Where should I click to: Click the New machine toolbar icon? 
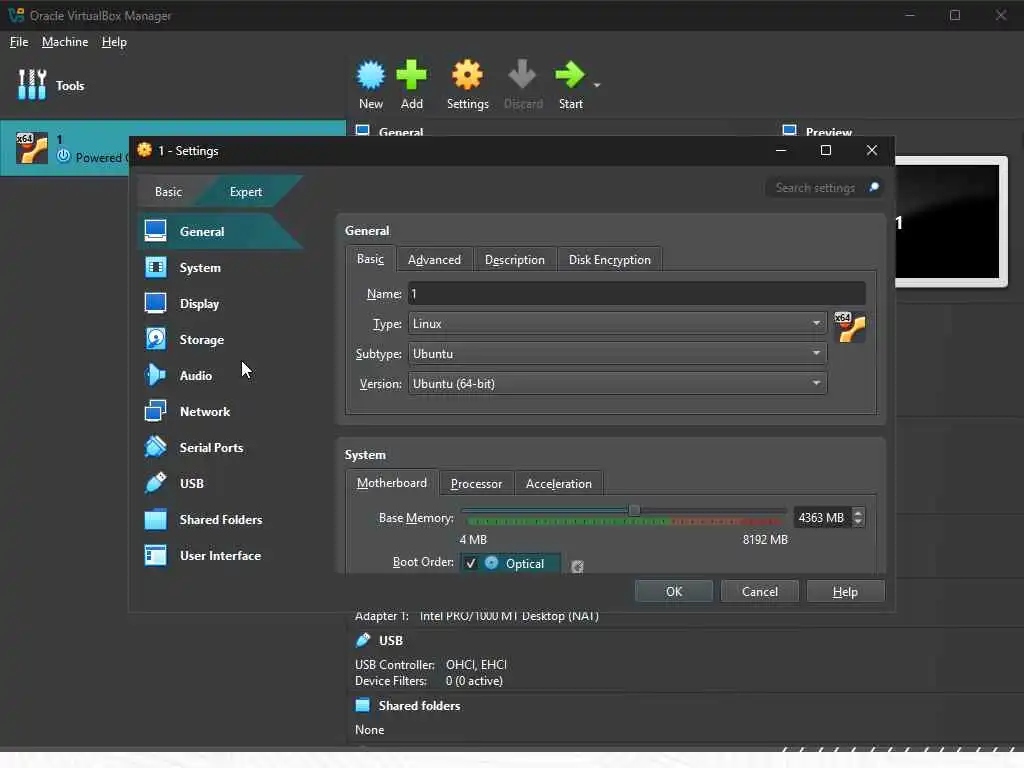[371, 85]
